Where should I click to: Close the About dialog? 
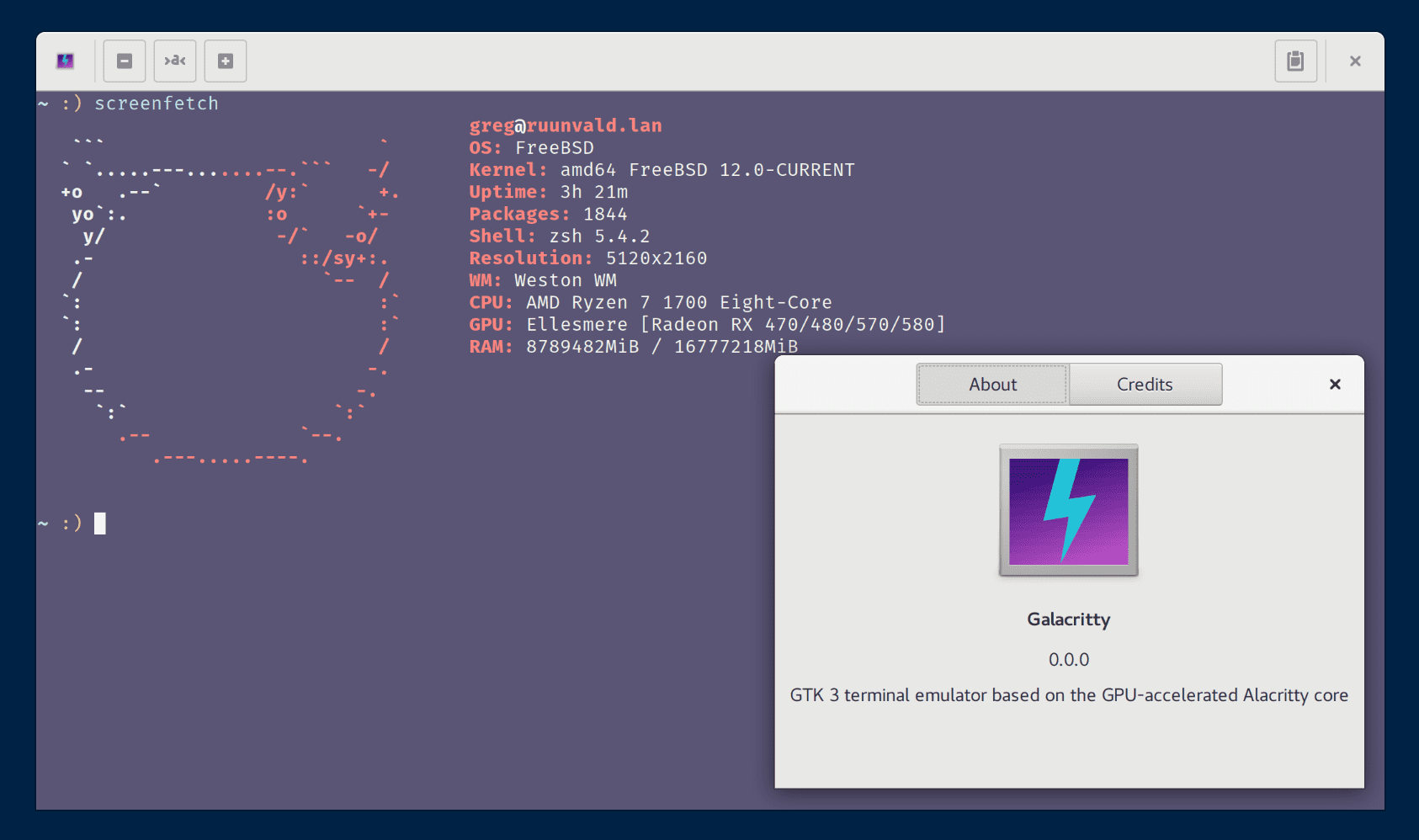tap(1335, 384)
